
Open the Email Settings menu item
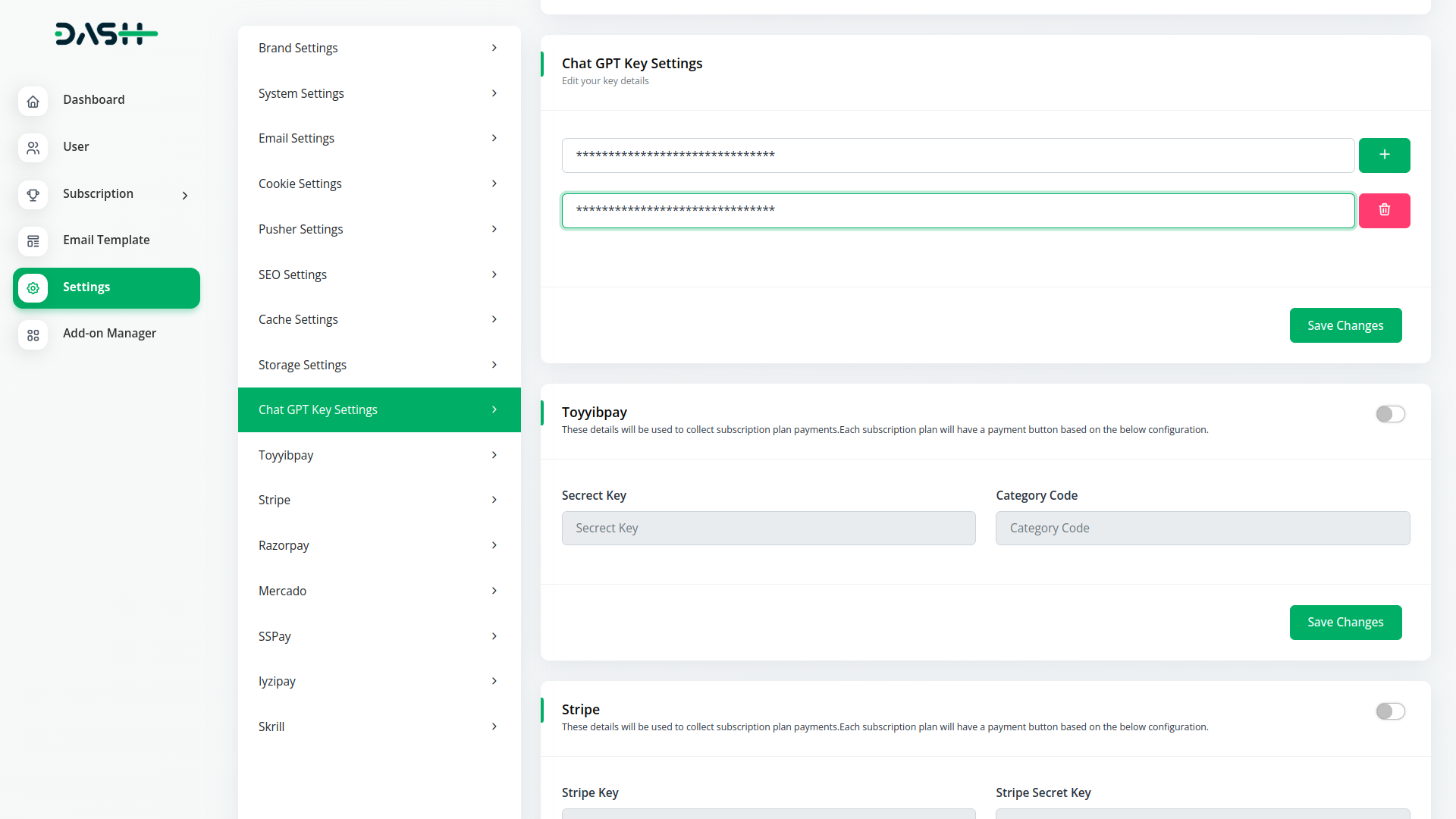point(297,138)
